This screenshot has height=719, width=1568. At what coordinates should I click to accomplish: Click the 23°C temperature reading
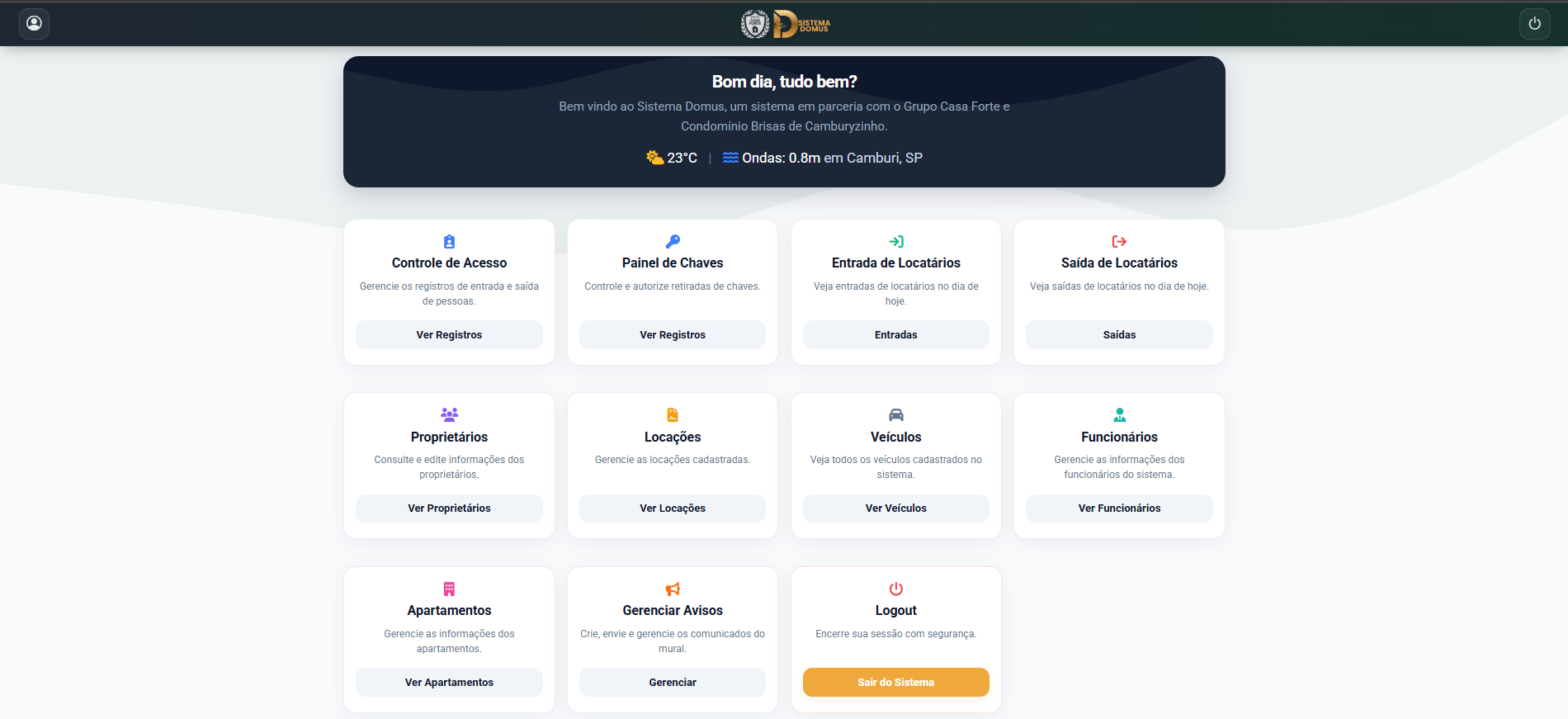click(x=682, y=158)
